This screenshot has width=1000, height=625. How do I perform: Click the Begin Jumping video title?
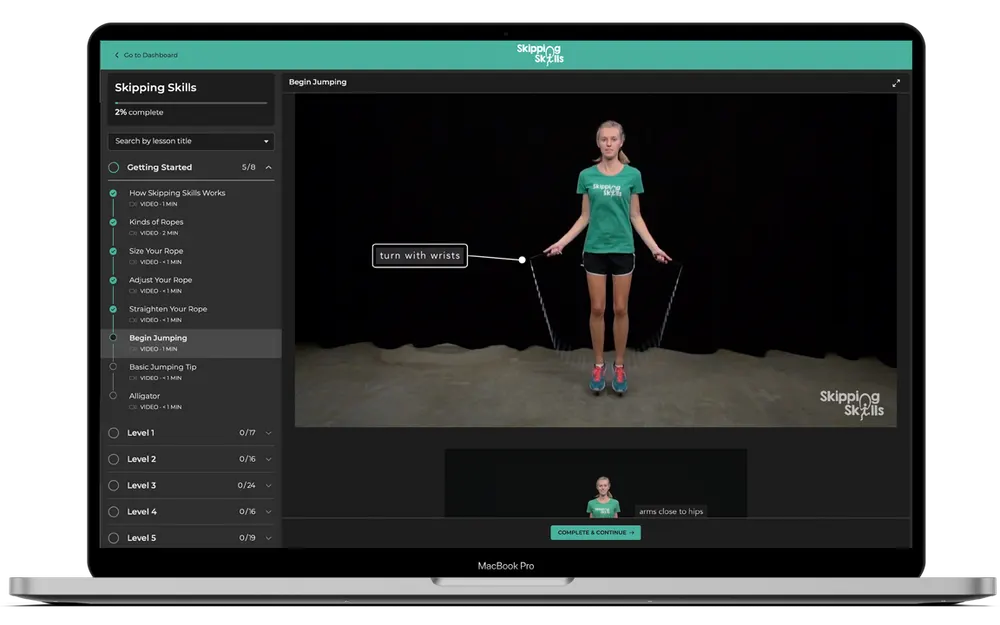[x=318, y=82]
